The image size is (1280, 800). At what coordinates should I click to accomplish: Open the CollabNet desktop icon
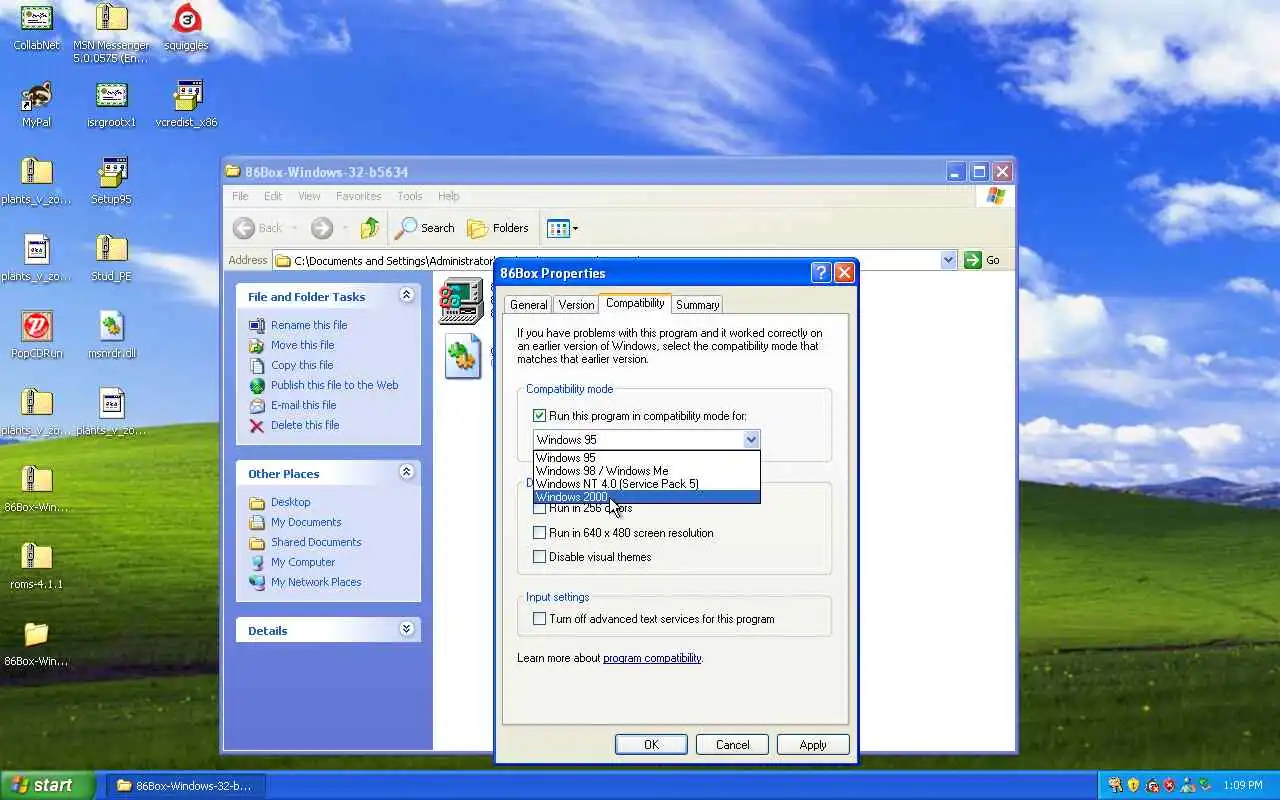[37, 19]
